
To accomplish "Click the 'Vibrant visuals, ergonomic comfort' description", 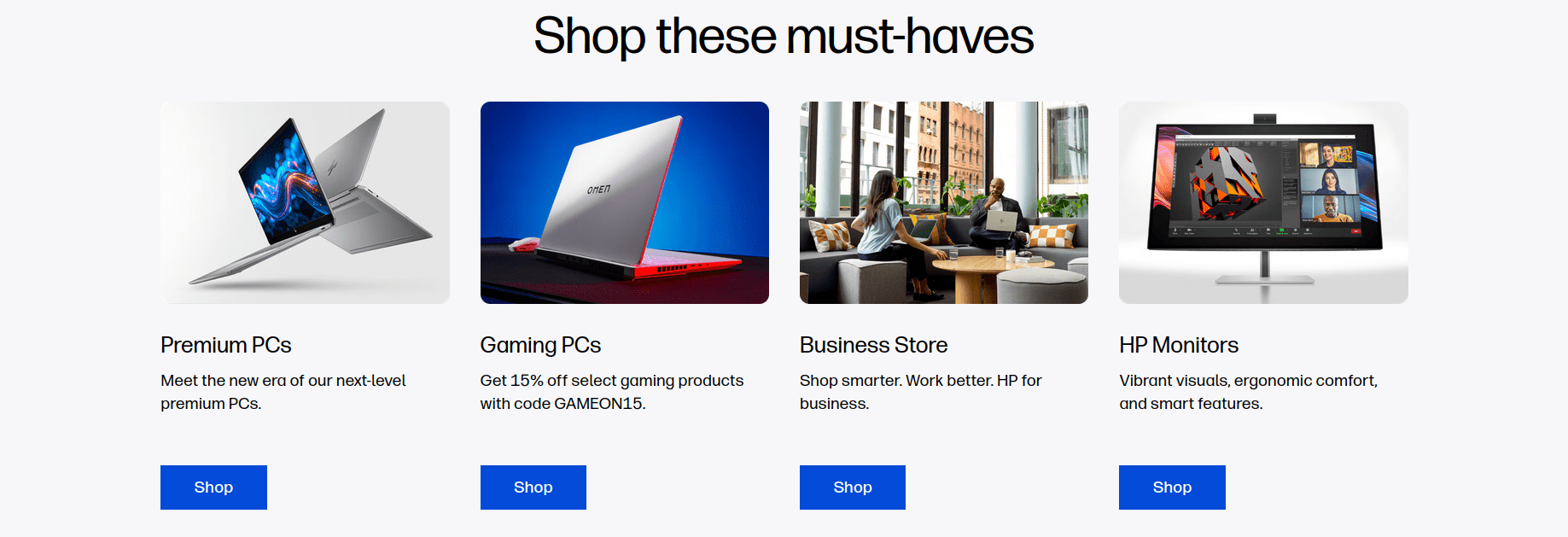I will coord(1249,392).
